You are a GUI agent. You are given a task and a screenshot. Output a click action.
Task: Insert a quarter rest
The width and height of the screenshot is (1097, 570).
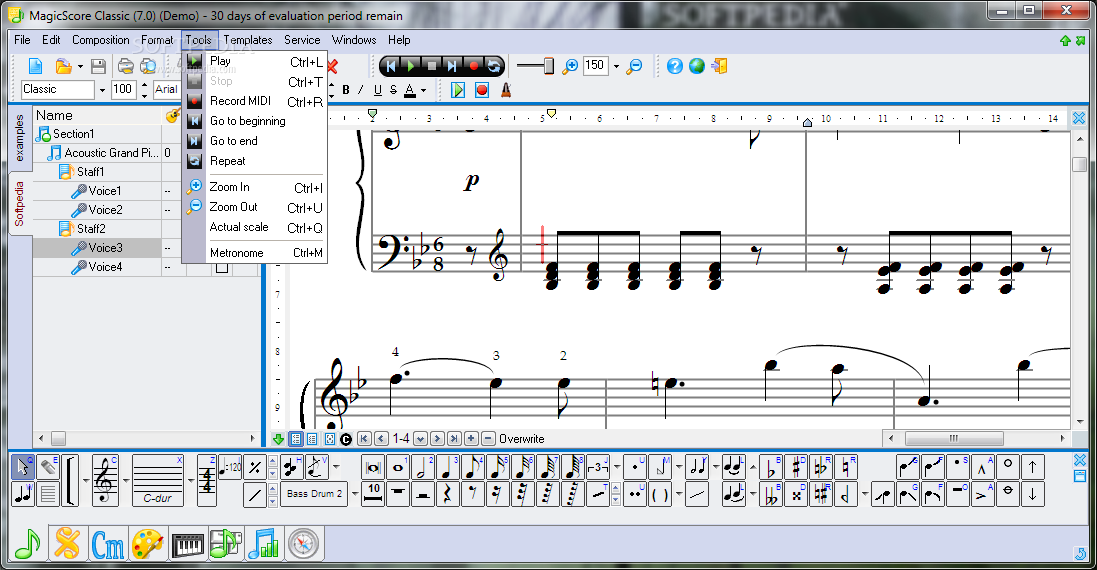click(x=448, y=494)
